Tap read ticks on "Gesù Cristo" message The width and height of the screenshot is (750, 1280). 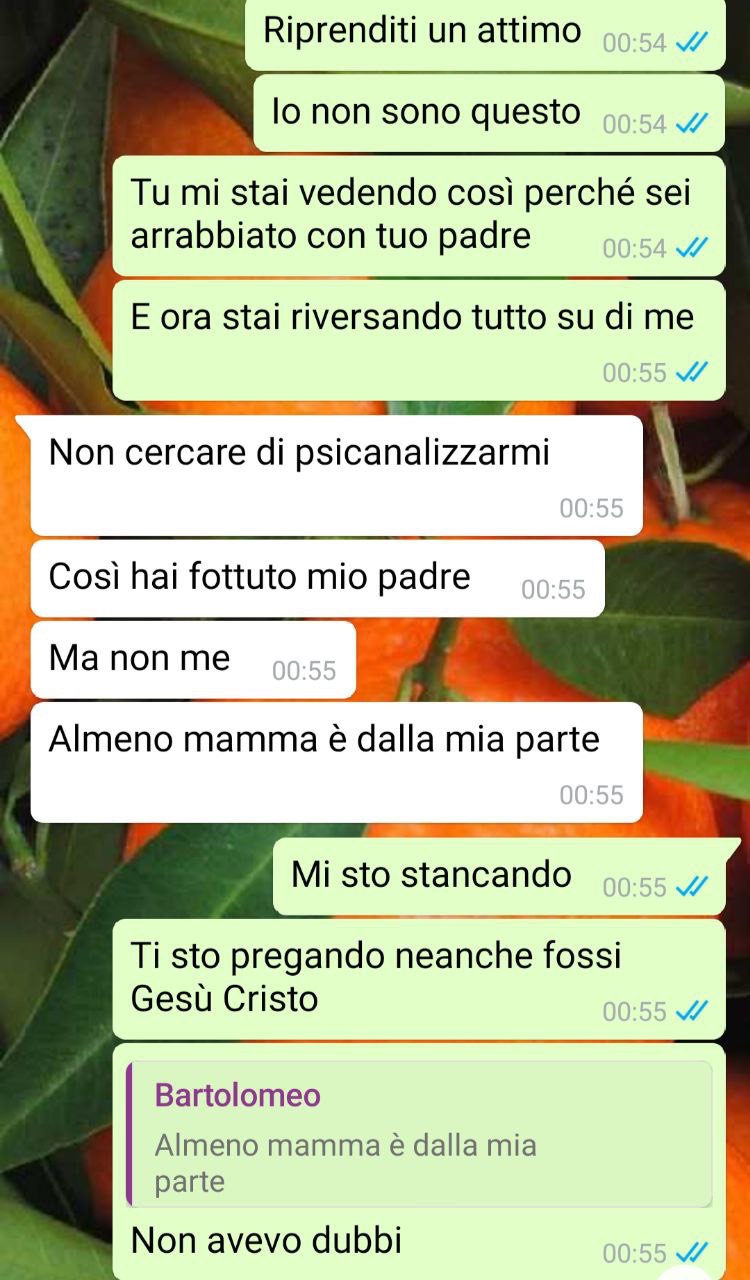point(692,1011)
